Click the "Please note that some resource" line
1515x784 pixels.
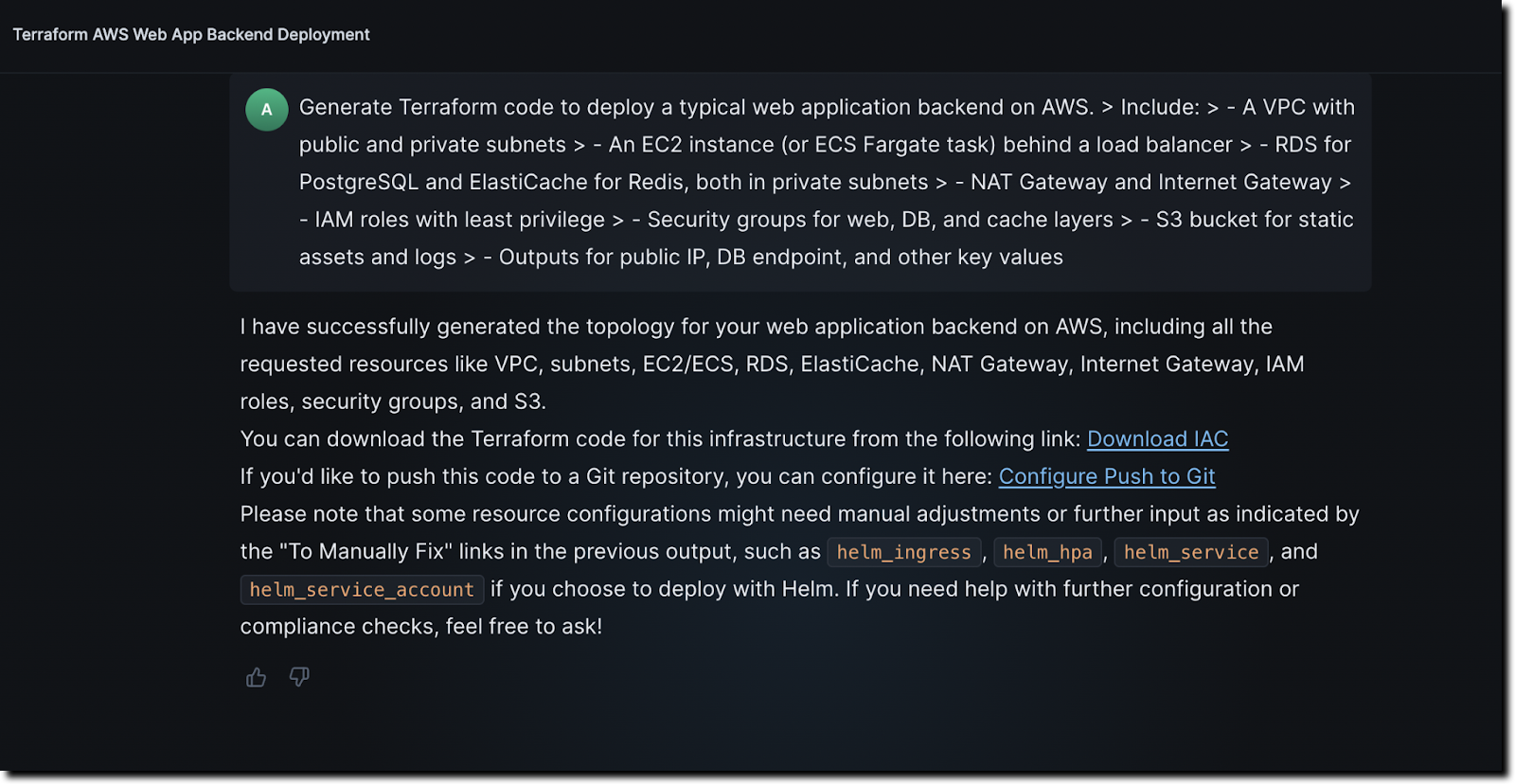(x=799, y=514)
